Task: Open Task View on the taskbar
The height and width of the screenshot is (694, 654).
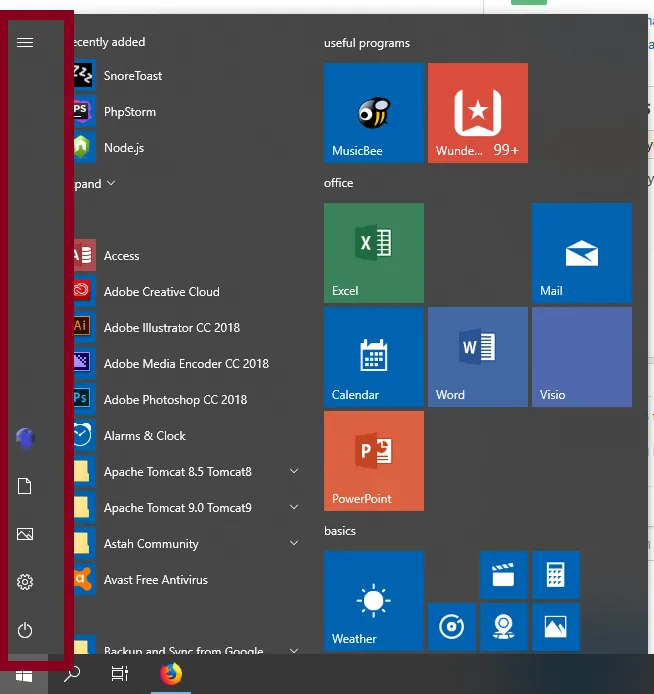Action: 119,674
